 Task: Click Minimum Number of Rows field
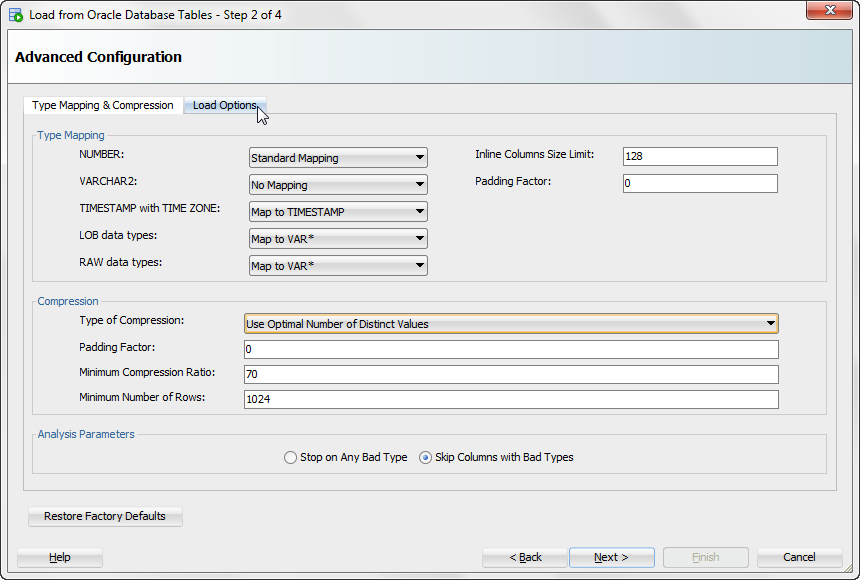pos(511,399)
